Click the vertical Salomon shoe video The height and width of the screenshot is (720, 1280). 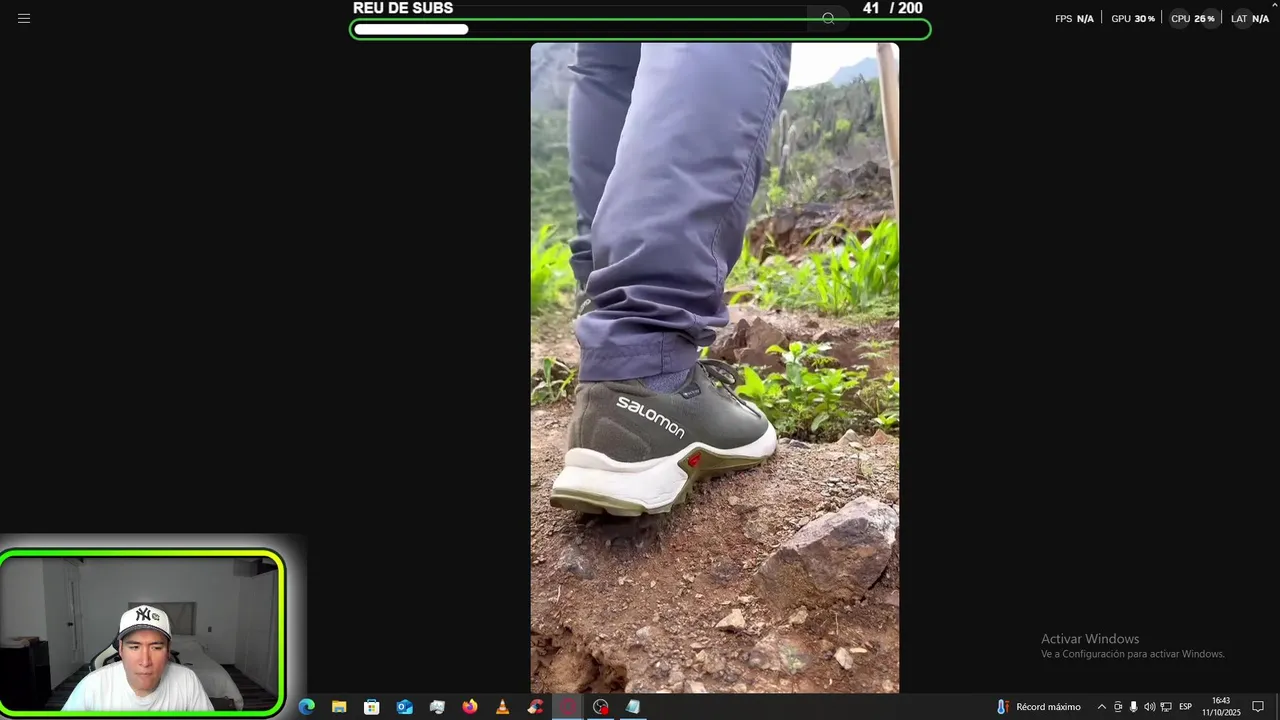(x=714, y=367)
